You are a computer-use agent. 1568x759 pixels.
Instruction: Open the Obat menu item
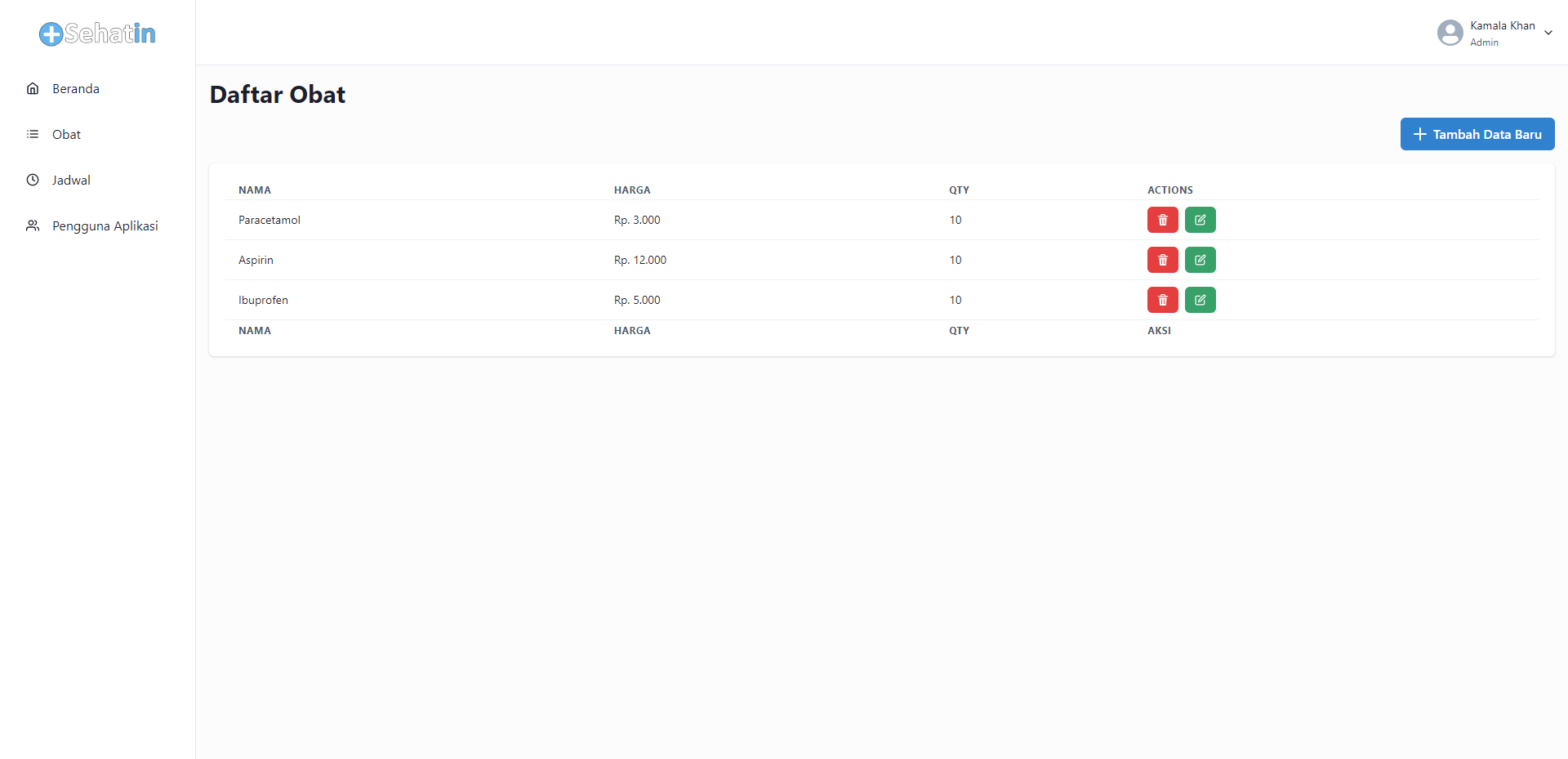(66, 134)
